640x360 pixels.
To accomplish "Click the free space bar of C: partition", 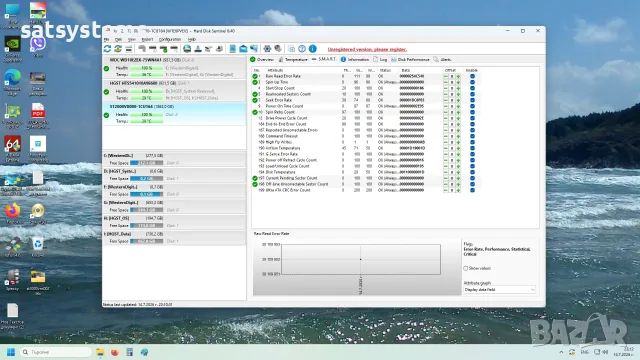I will [x=147, y=163].
